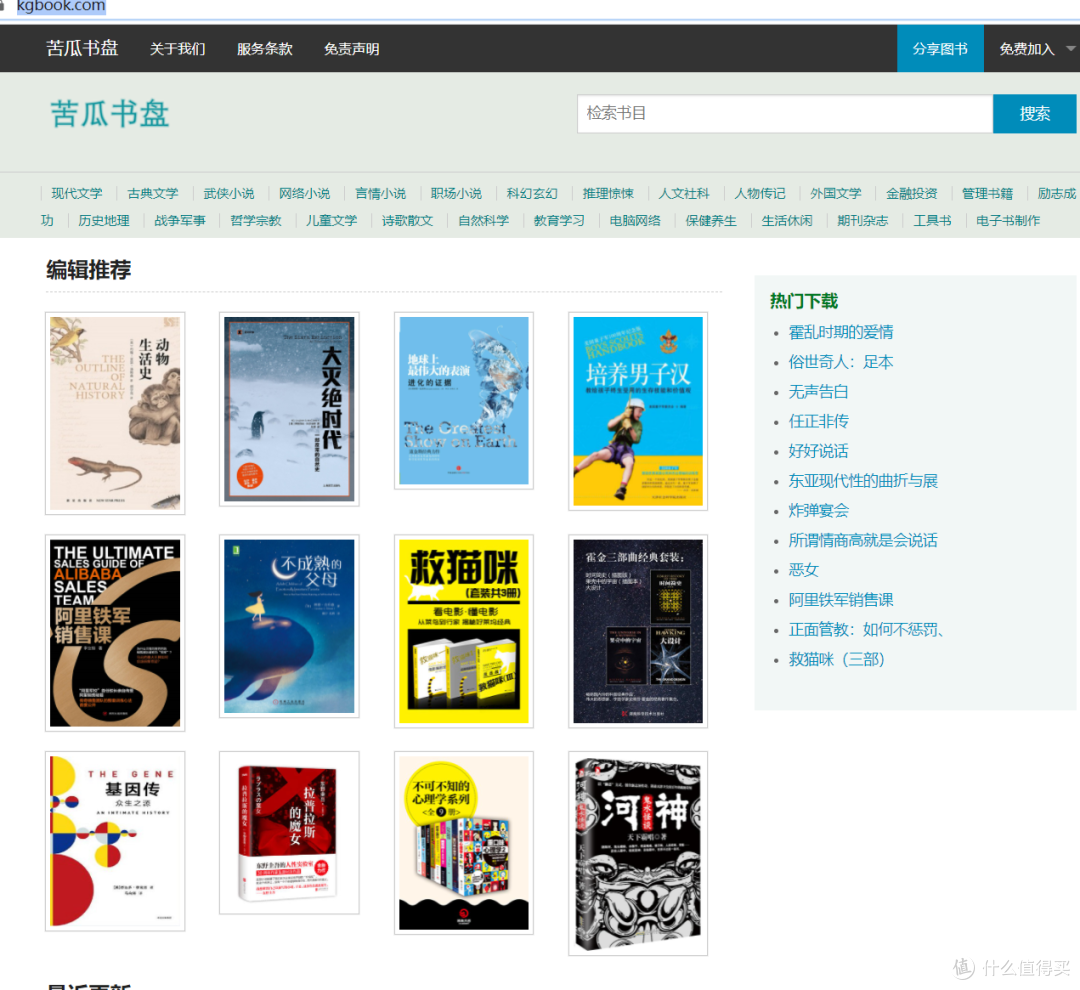The height and width of the screenshot is (990, 1080).
Task: Open the 苦瓜书盘 brand link in navbar
Action: point(82,48)
